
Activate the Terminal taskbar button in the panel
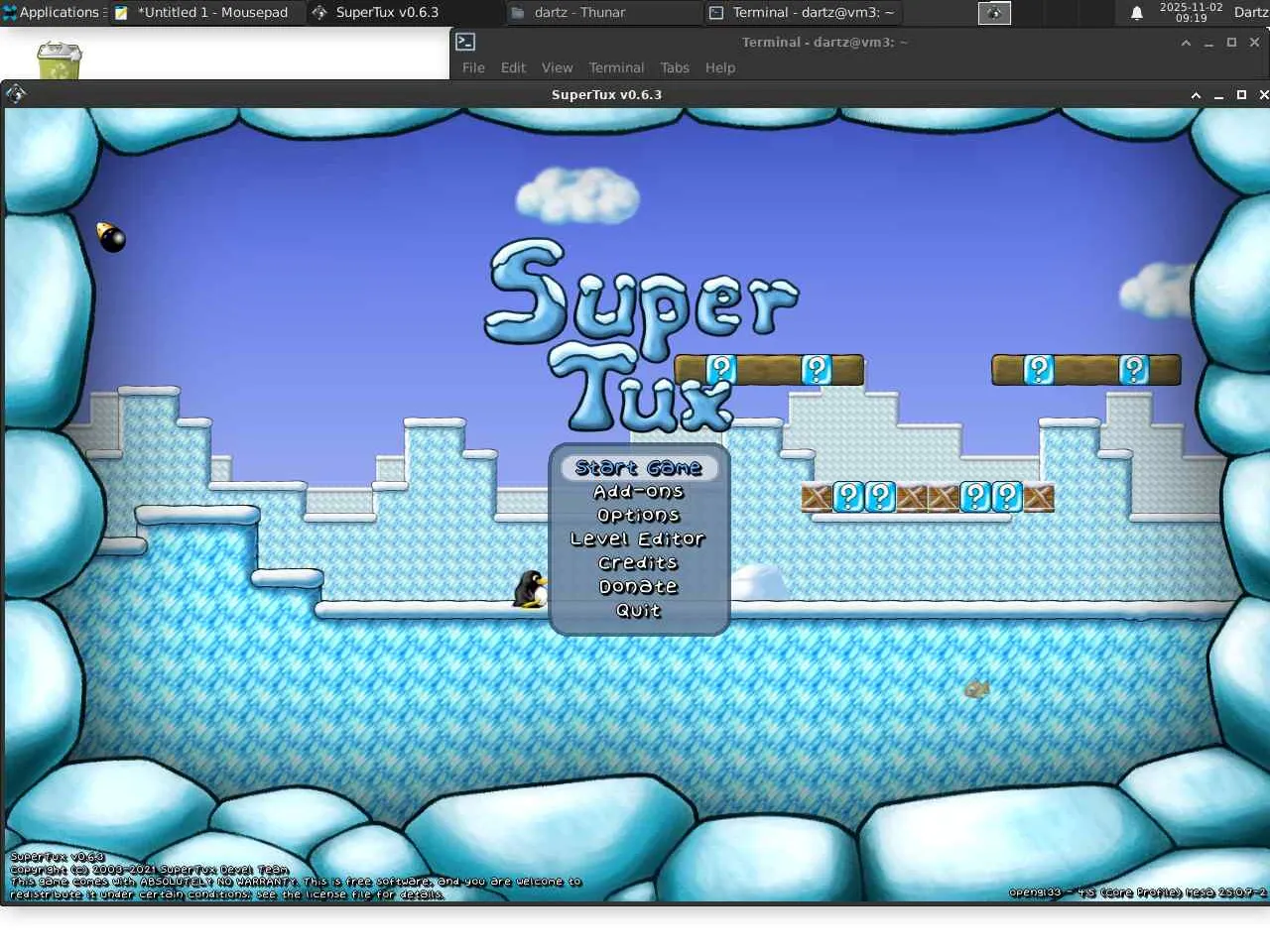[802, 13]
